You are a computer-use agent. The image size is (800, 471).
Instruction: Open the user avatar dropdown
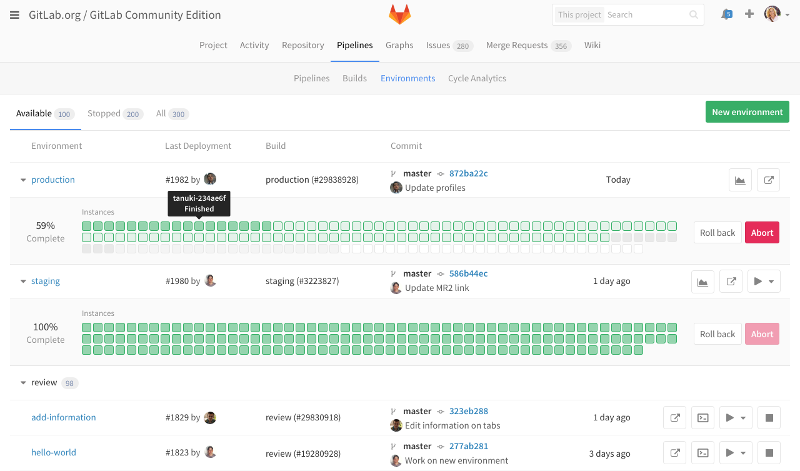pyautogui.click(x=775, y=15)
